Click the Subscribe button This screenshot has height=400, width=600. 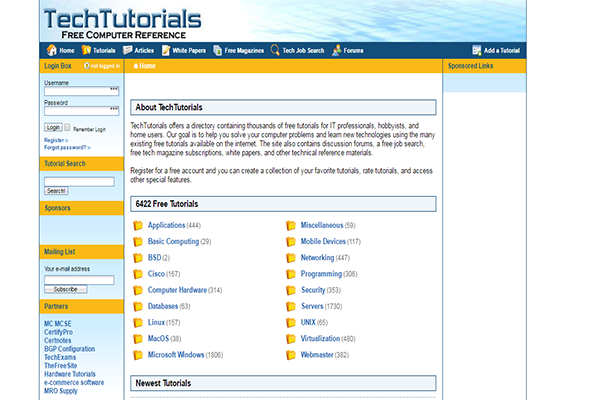[65, 289]
